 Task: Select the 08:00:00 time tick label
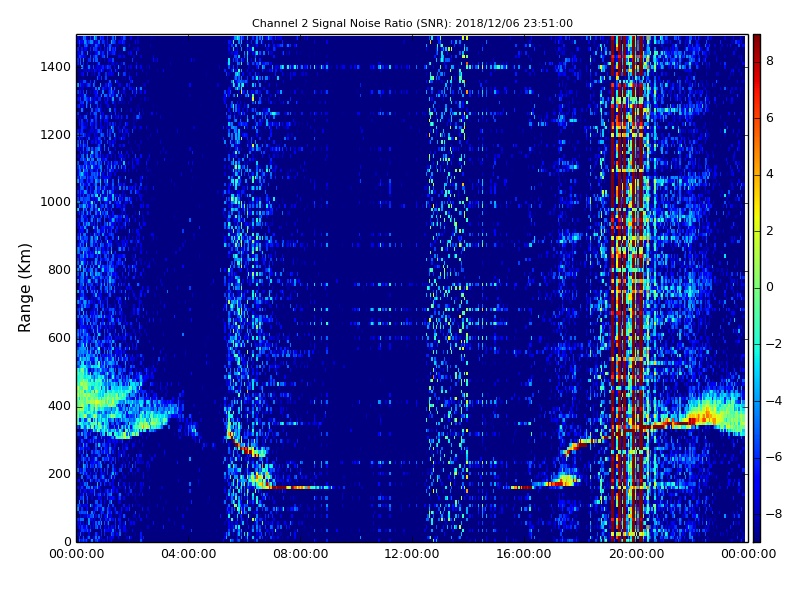tap(301, 555)
